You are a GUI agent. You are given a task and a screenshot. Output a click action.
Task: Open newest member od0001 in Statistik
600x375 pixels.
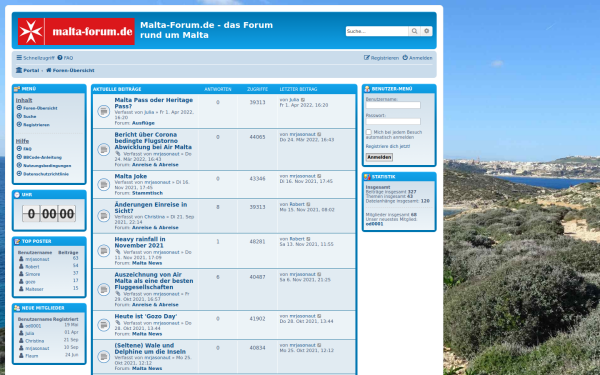(374, 224)
